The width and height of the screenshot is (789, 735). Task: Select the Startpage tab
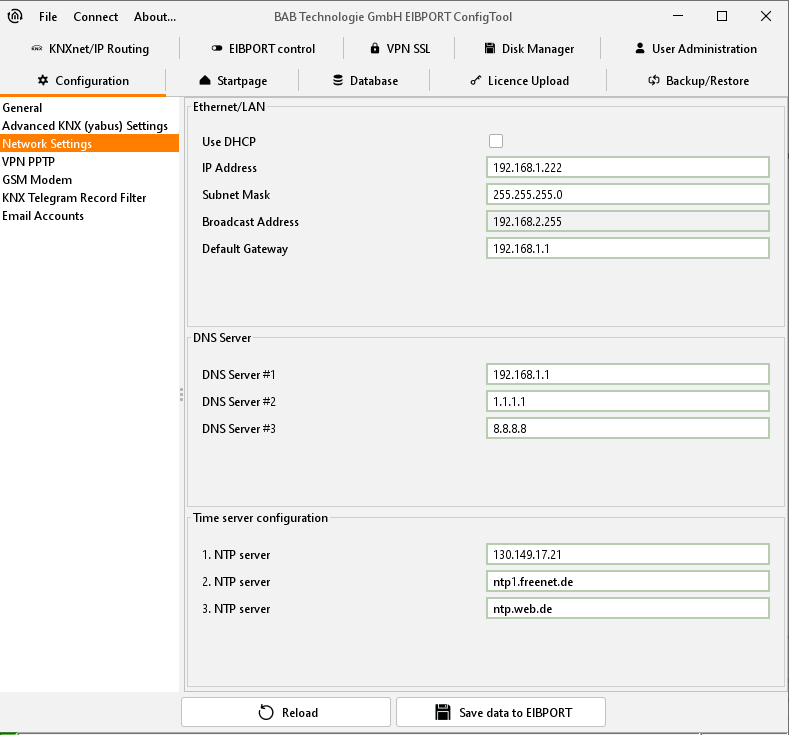click(233, 80)
